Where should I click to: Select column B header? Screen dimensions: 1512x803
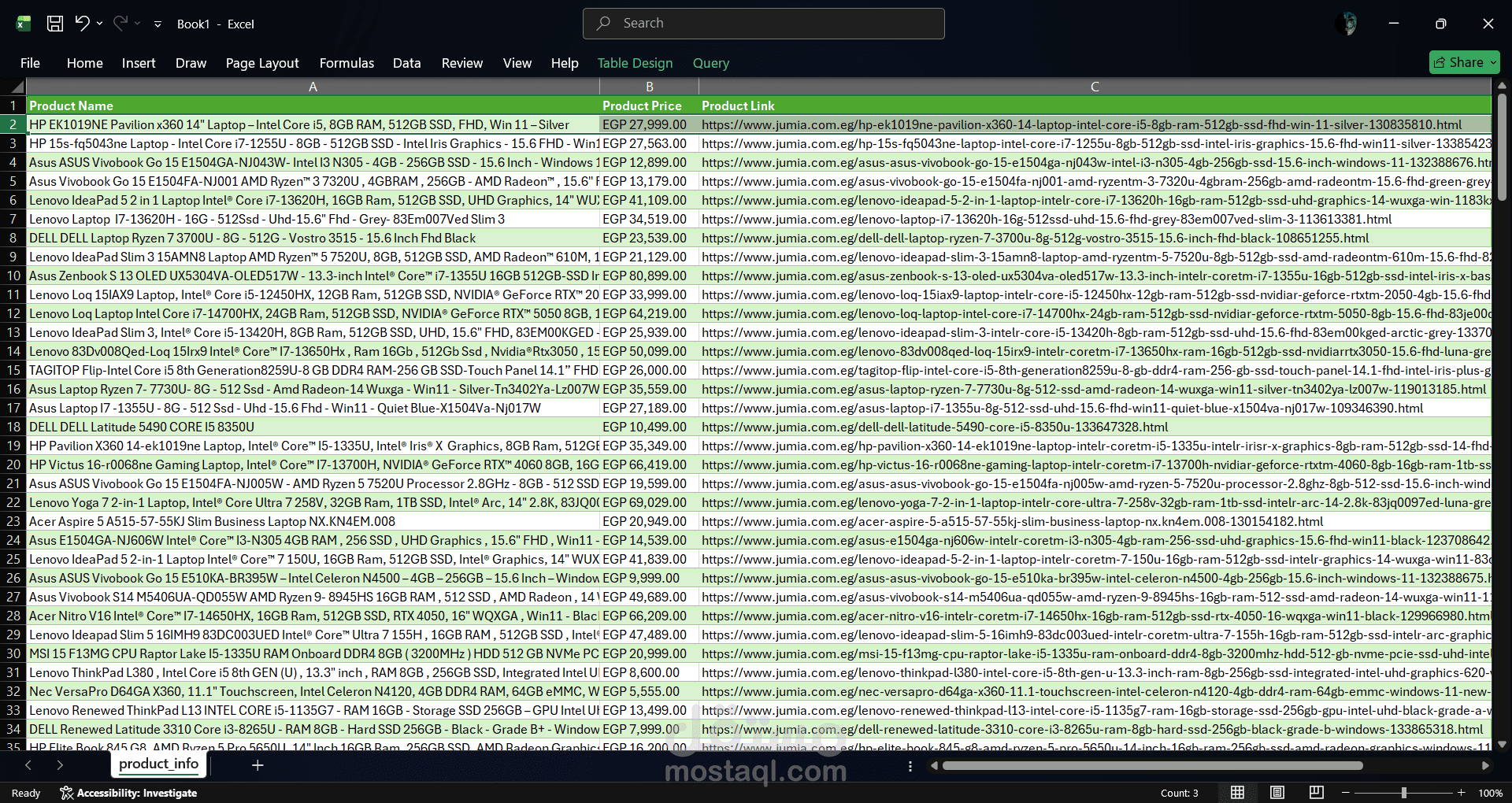point(650,87)
